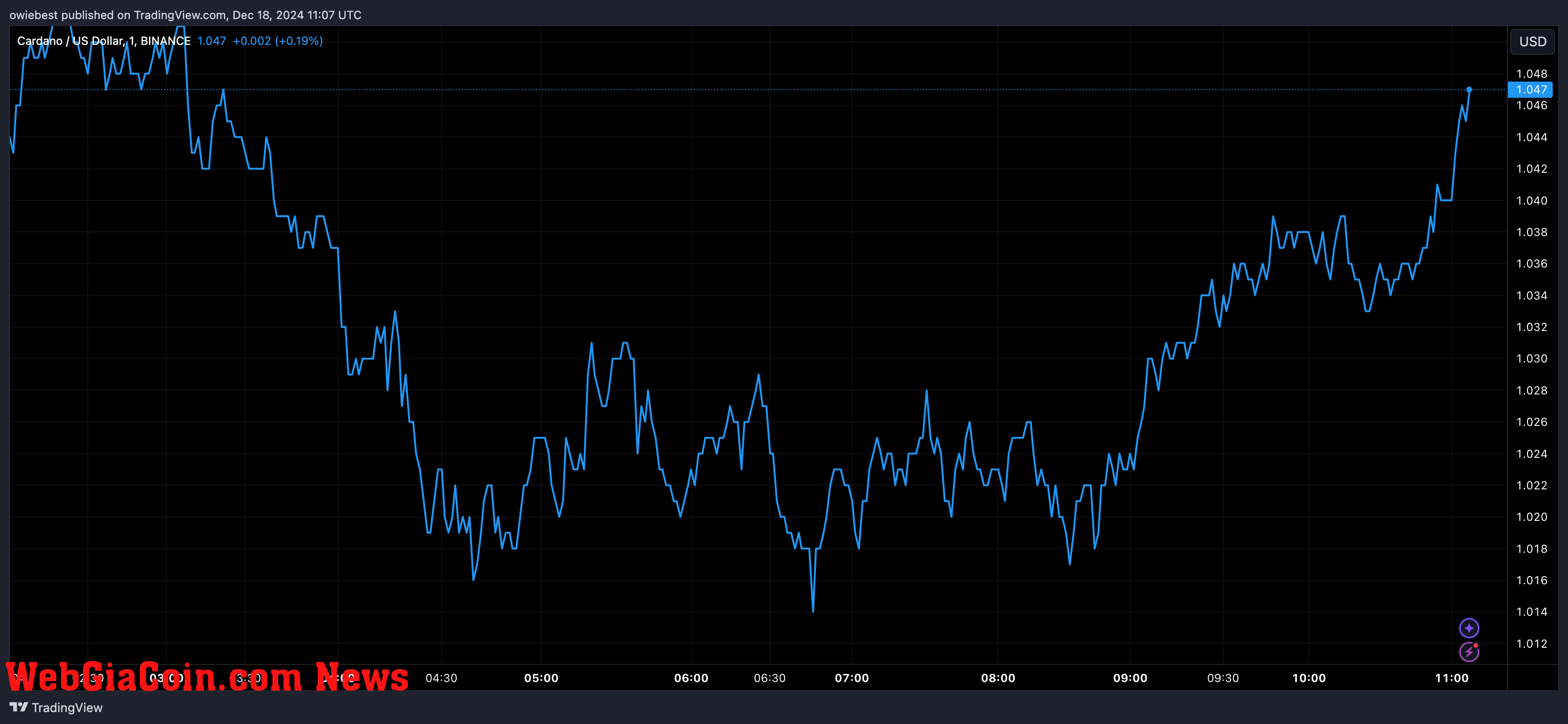Click the lightning bolt icon with red dot
1568x724 pixels.
pyautogui.click(x=1469, y=652)
